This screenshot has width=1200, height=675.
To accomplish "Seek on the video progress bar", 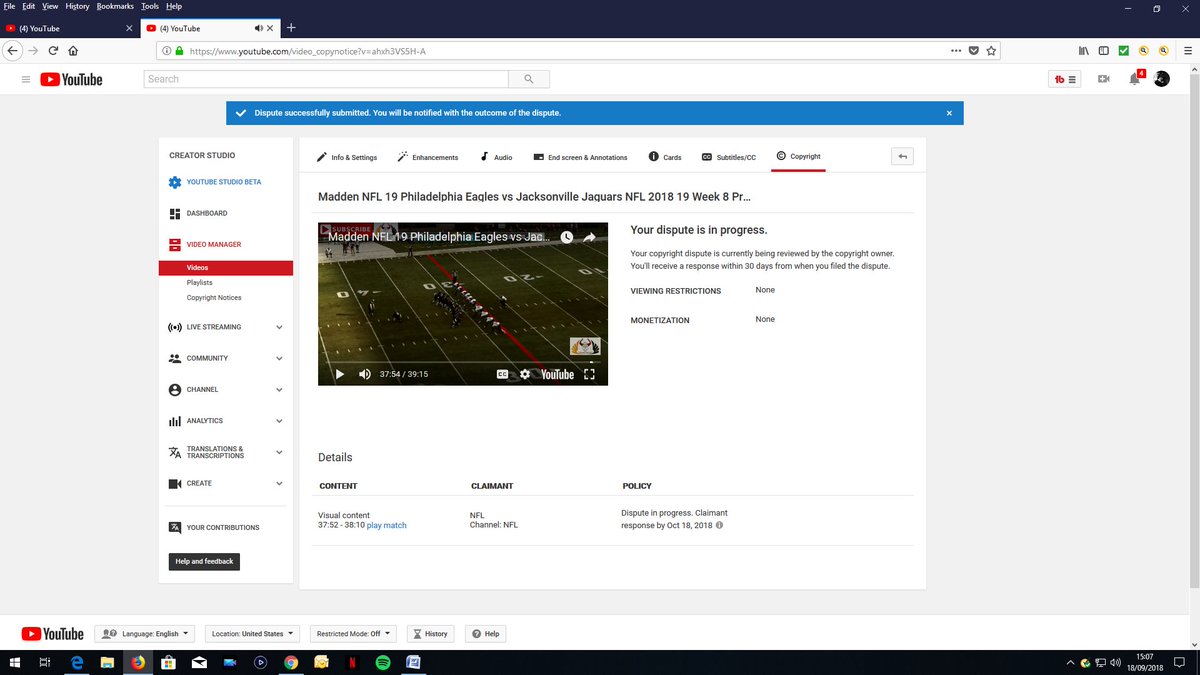I will [x=463, y=361].
